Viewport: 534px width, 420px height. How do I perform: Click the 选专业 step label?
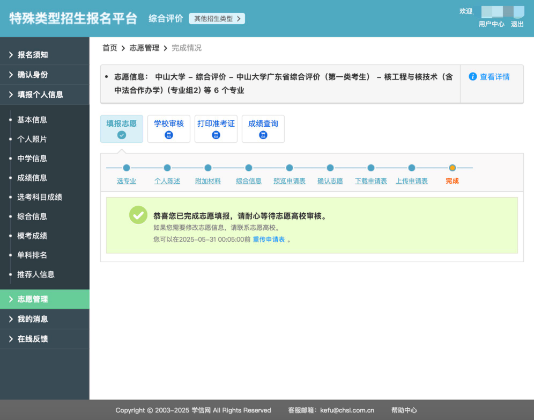pos(126,181)
